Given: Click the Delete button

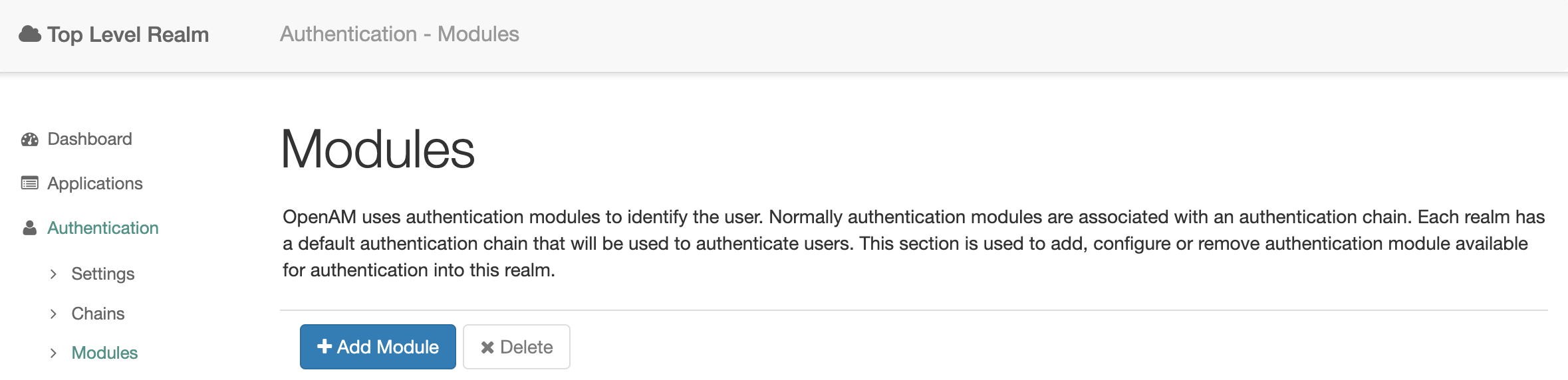Looking at the screenshot, I should [517, 347].
